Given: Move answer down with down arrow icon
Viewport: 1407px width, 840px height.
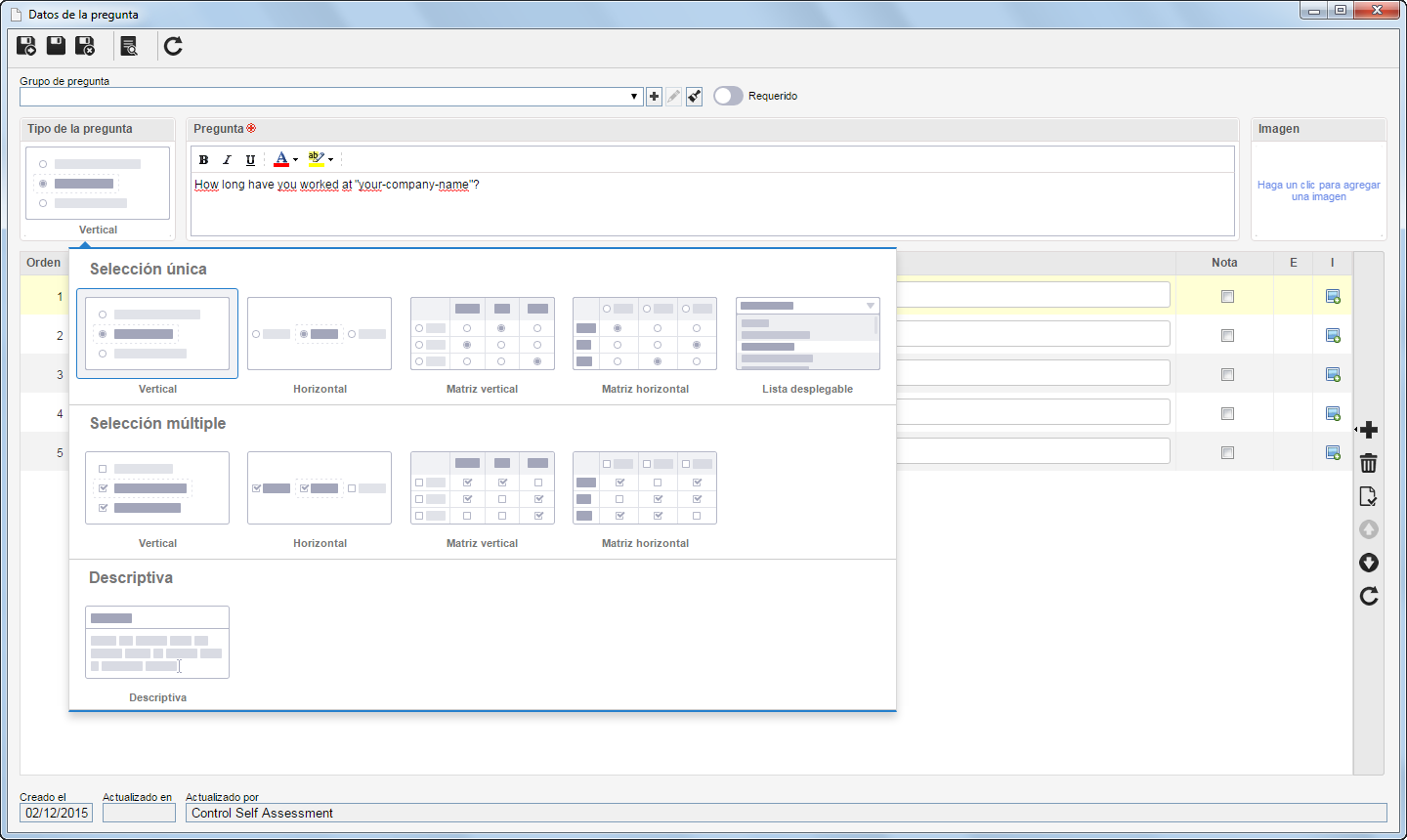Looking at the screenshot, I should point(1369,563).
